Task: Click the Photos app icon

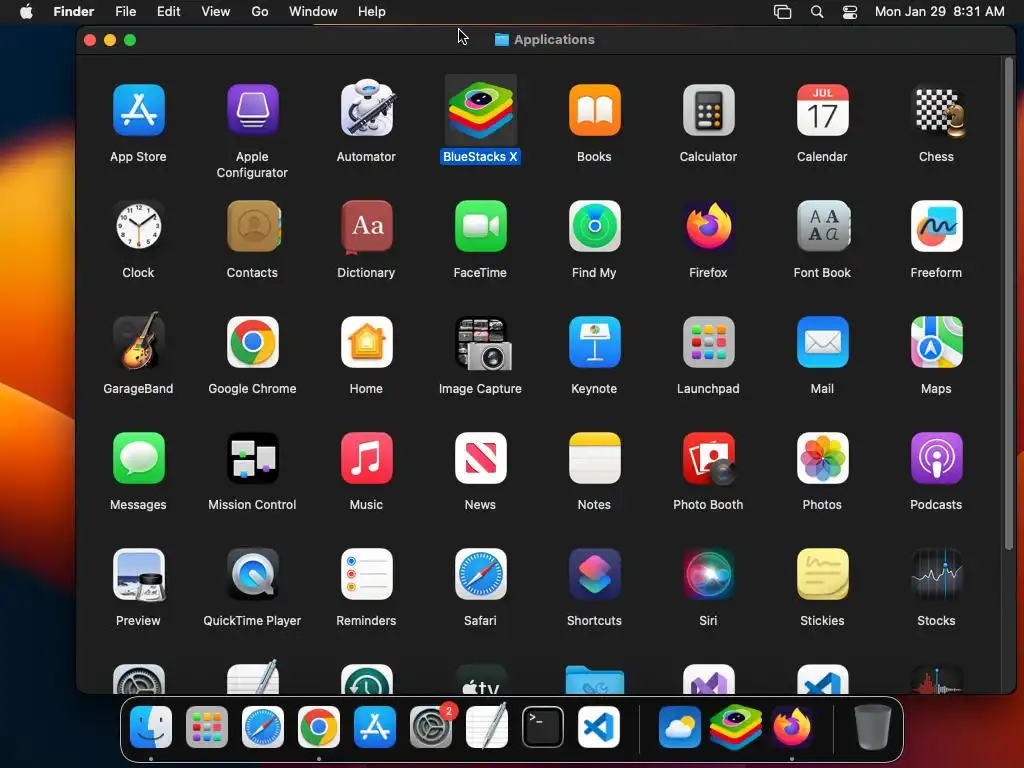Action: click(x=822, y=458)
